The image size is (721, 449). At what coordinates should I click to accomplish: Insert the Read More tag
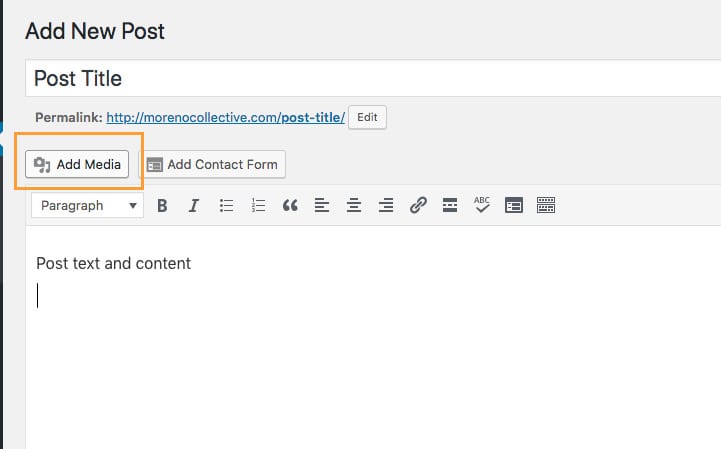(450, 205)
